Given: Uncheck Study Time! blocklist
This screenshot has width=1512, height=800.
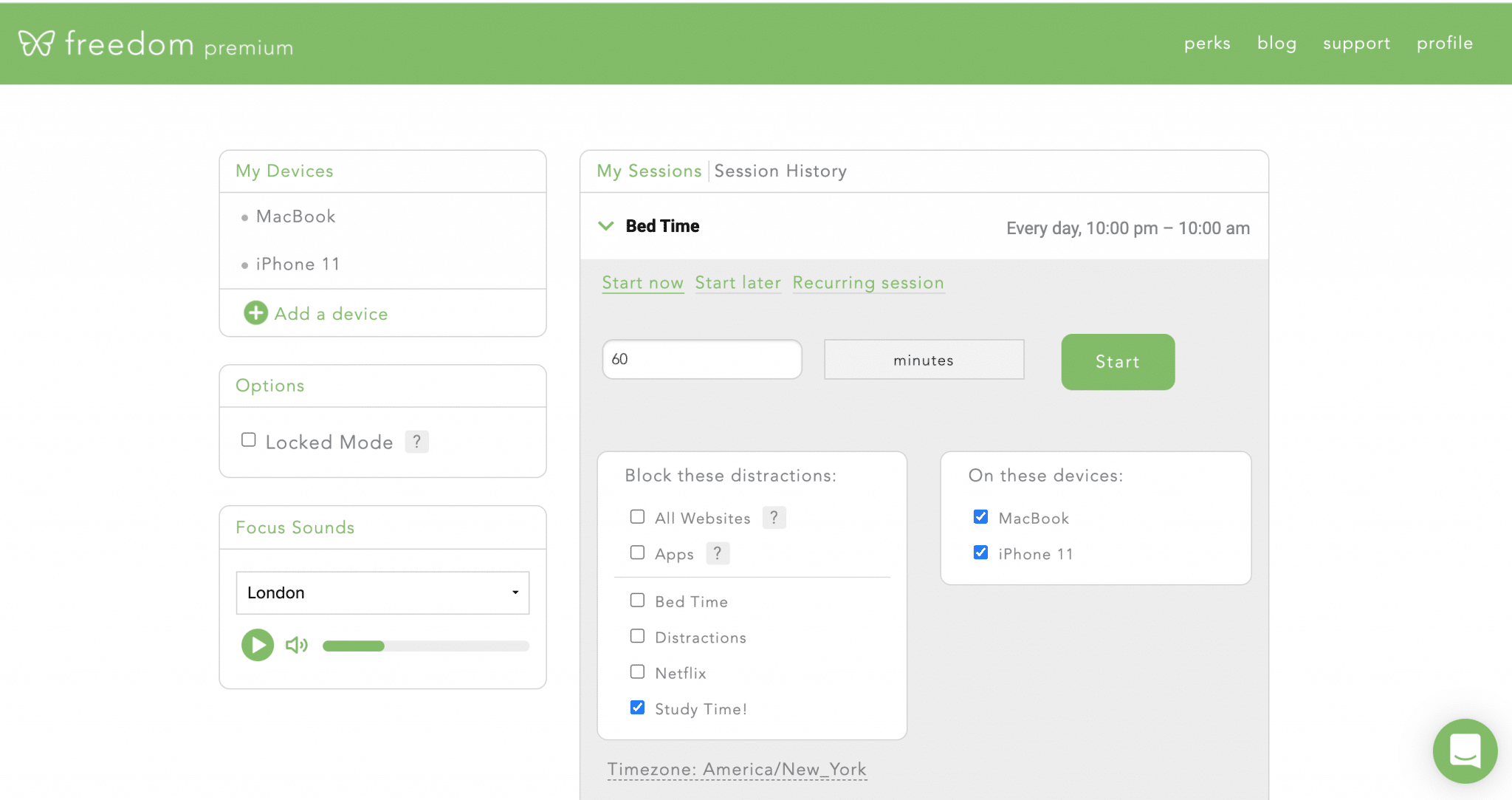Looking at the screenshot, I should point(636,707).
